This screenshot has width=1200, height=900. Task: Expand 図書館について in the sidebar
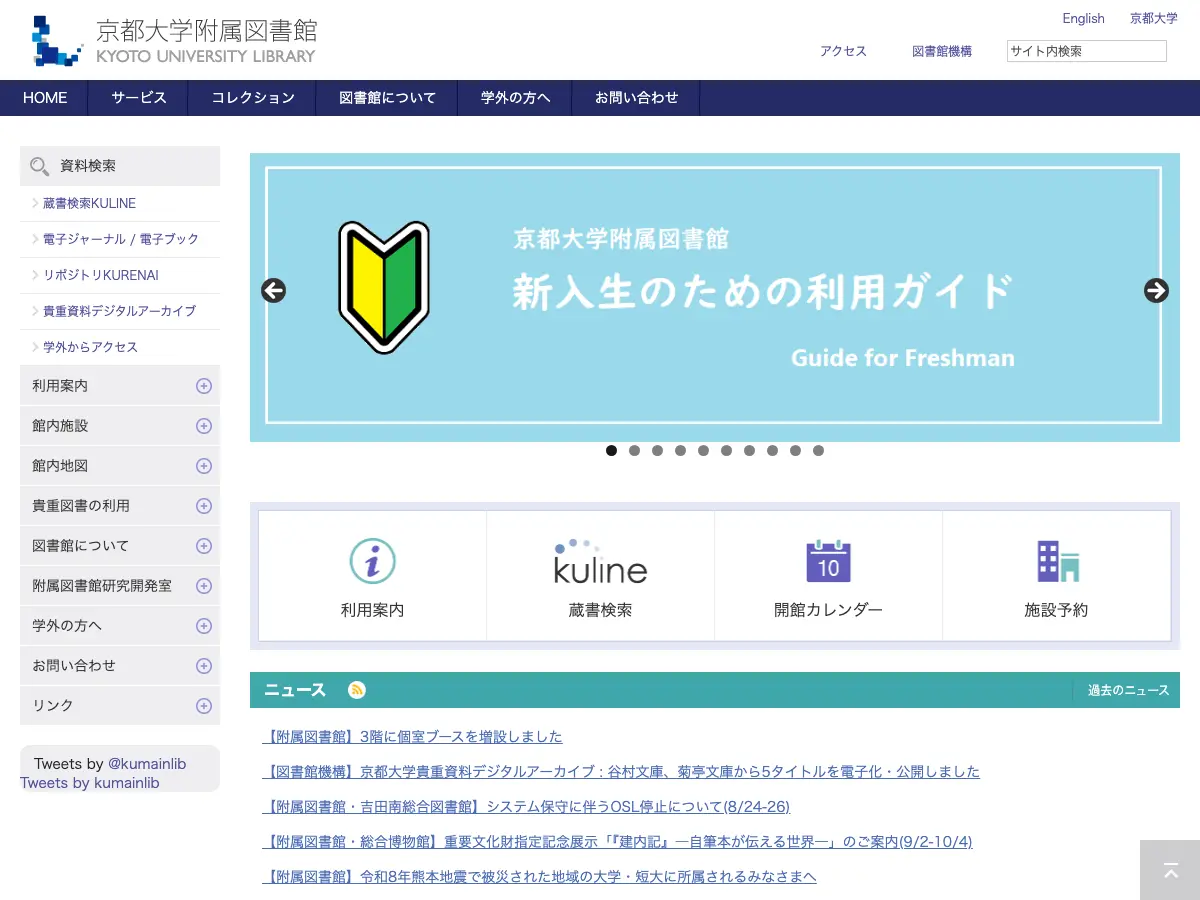click(204, 546)
